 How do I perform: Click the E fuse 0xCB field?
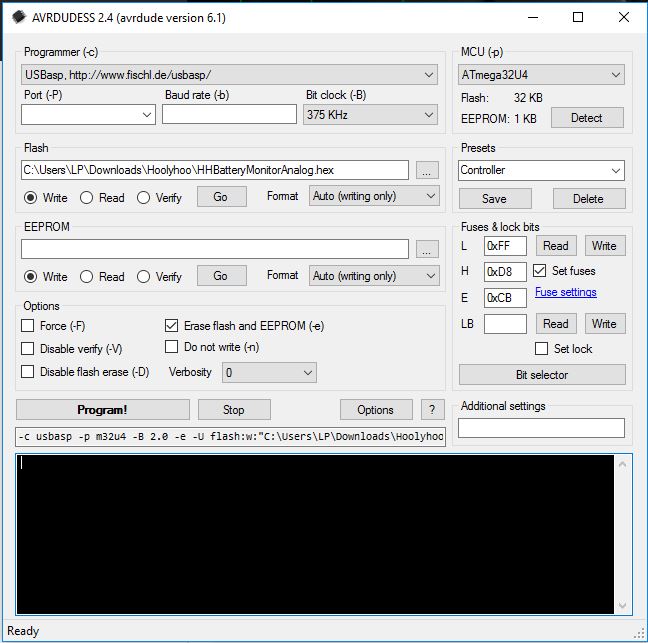click(x=505, y=298)
